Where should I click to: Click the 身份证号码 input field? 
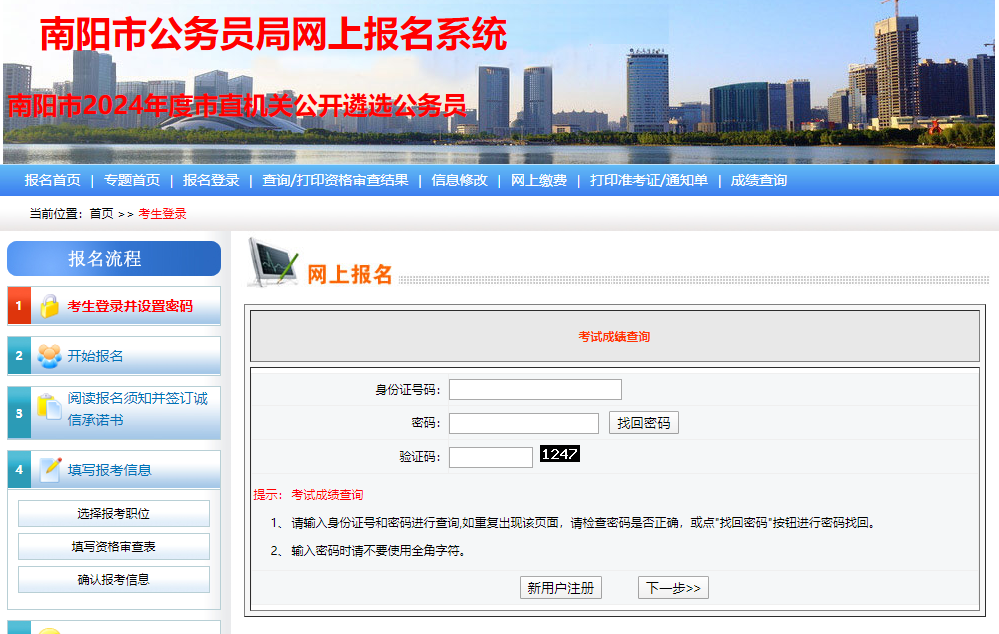point(535,390)
